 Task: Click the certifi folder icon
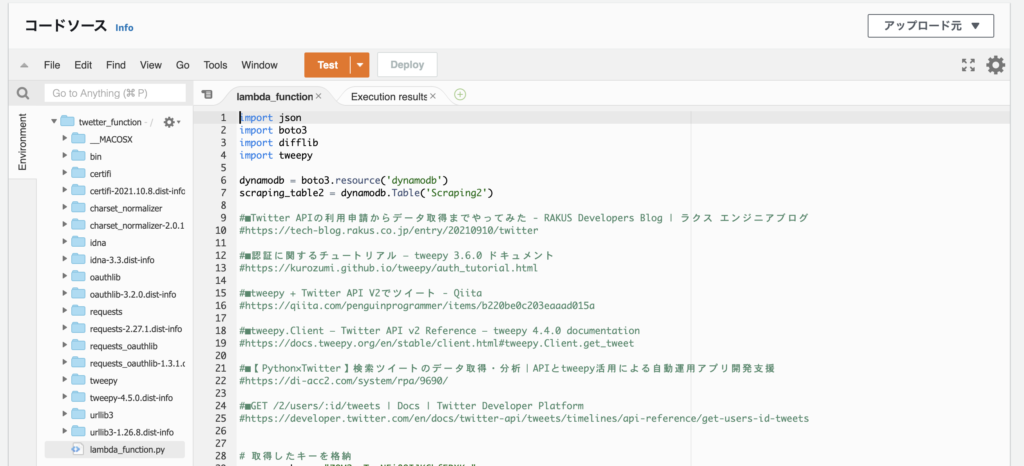(x=78, y=173)
